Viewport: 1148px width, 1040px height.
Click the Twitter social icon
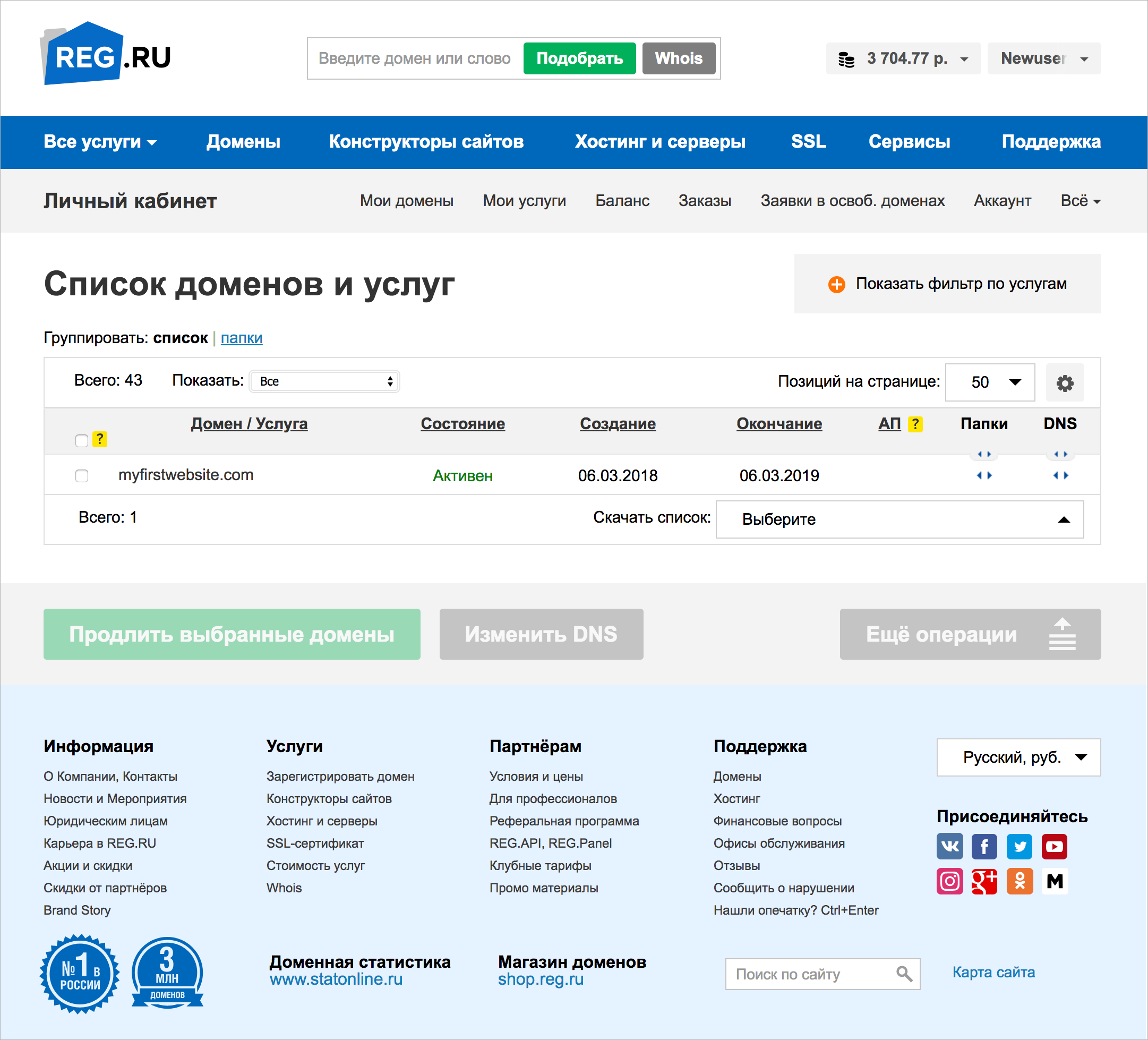pos(1020,847)
